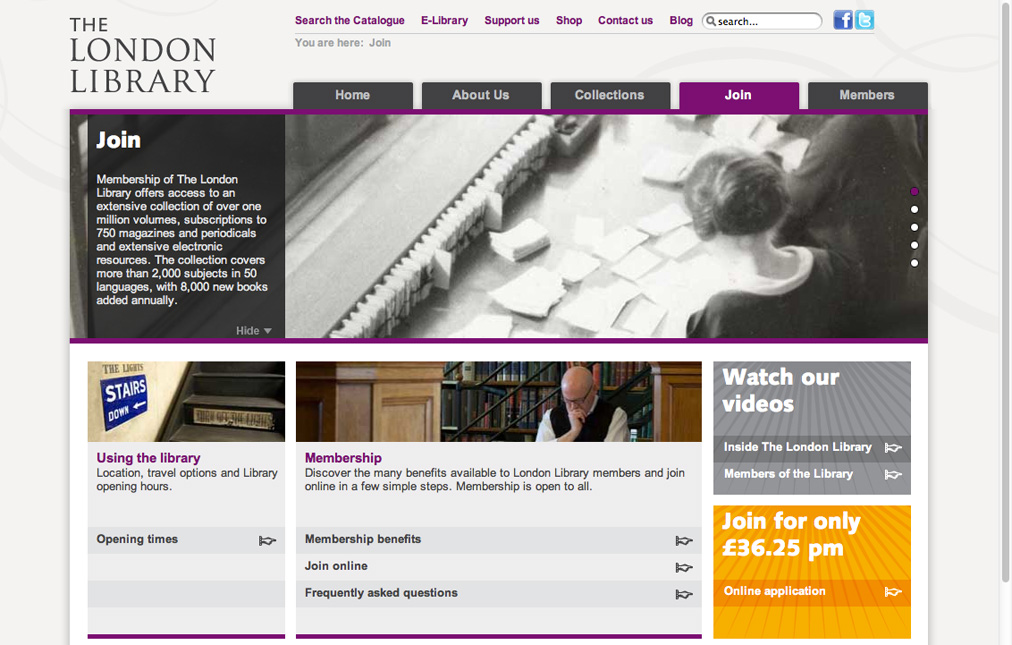
Task: Collapse the Join panel with Hide
Action: (254, 331)
